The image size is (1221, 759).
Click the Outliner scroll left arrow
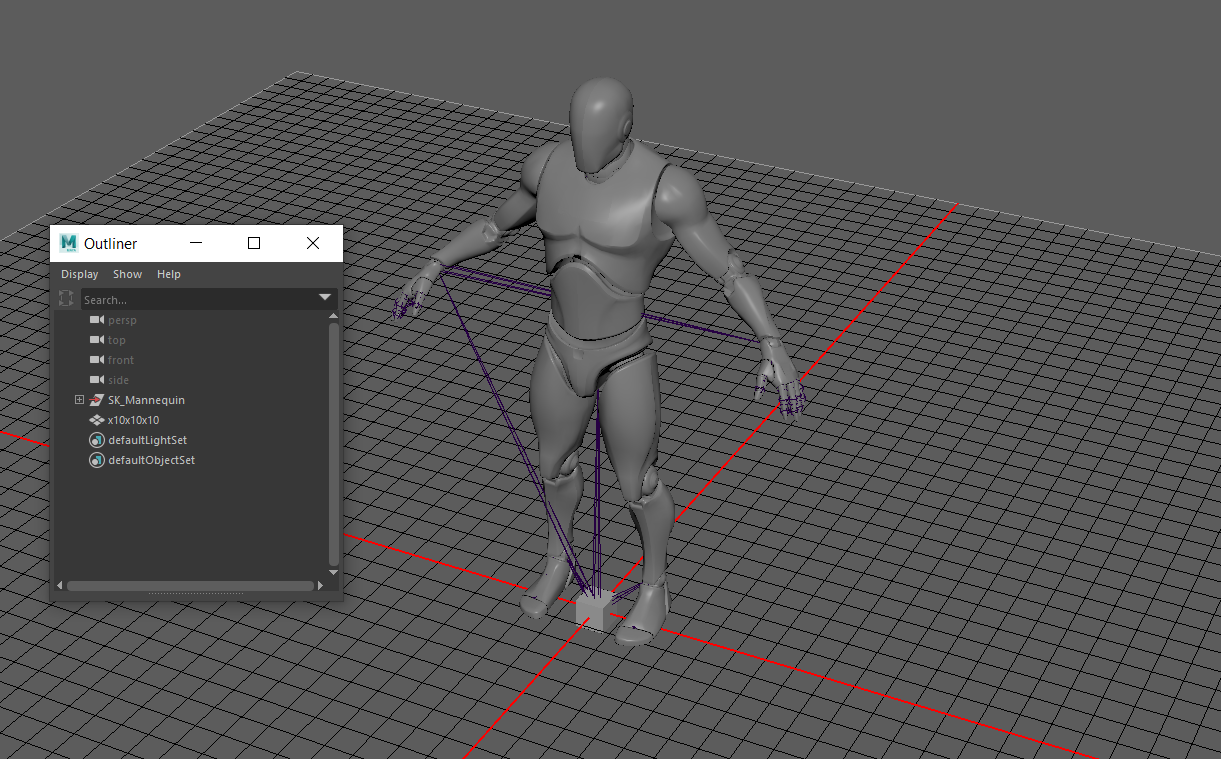[60, 586]
